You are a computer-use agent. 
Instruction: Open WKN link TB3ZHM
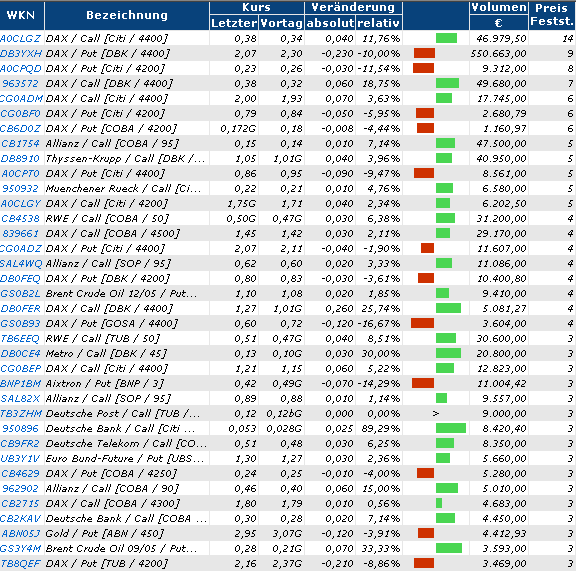pos(21,413)
